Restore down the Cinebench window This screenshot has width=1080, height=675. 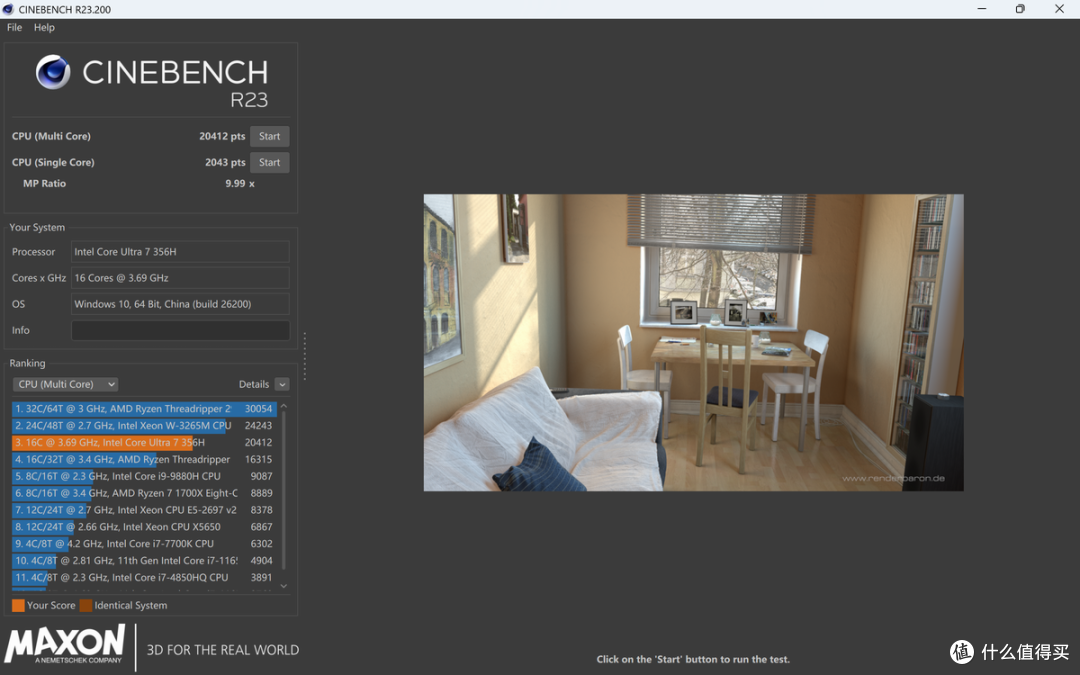(1020, 9)
